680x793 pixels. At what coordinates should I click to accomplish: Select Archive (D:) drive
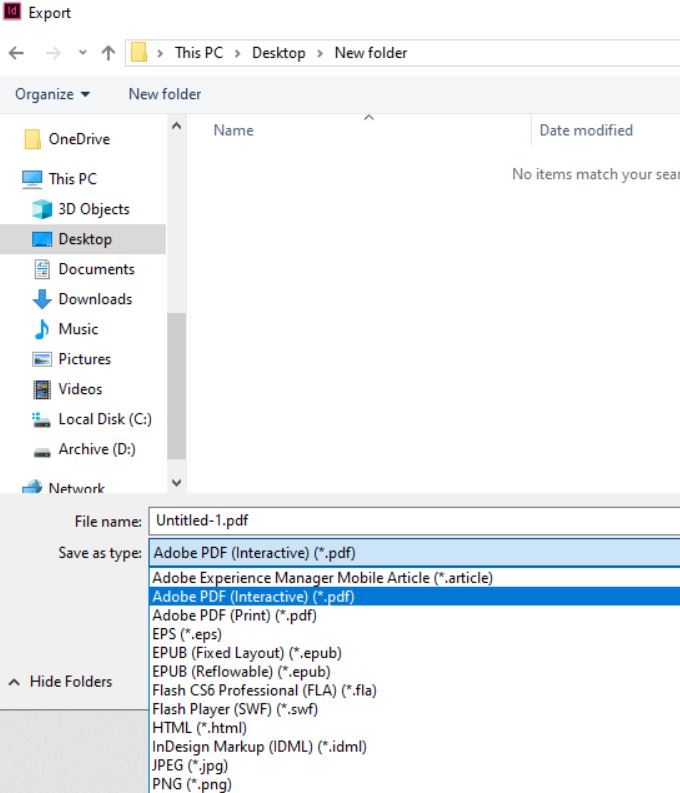tap(96, 449)
